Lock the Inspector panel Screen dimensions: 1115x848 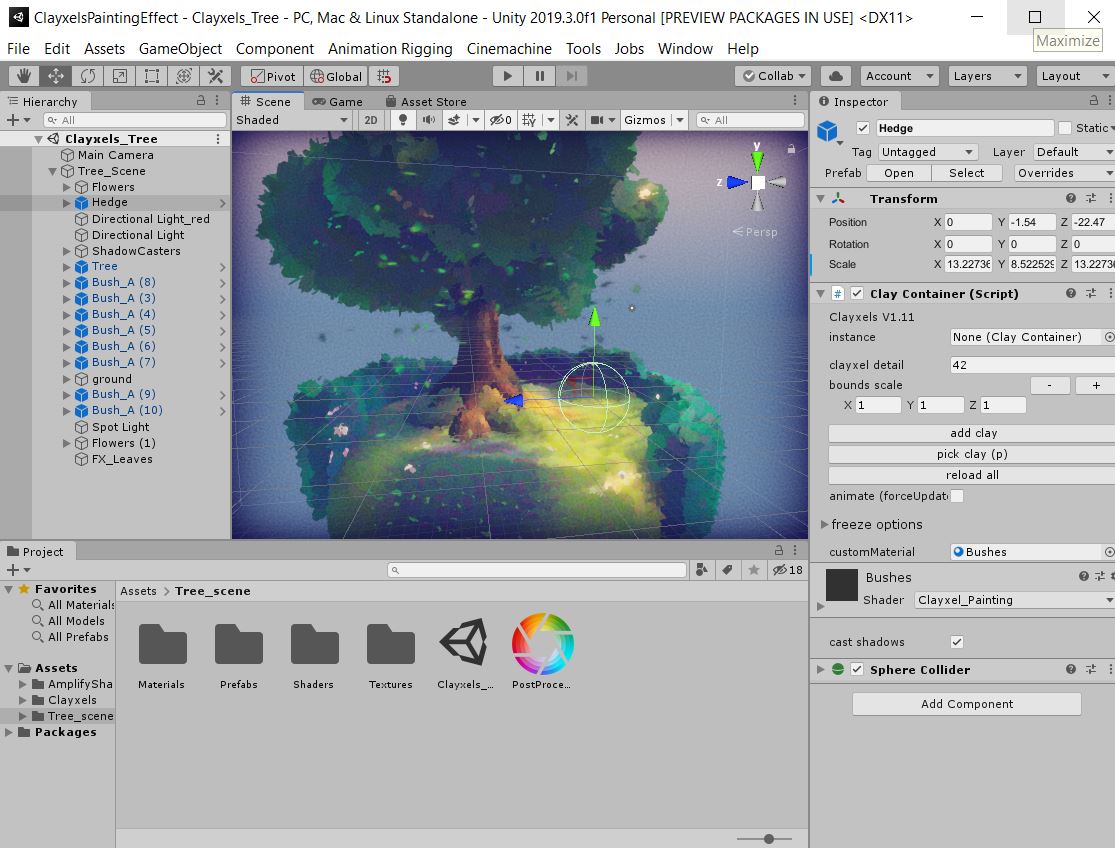point(1094,101)
